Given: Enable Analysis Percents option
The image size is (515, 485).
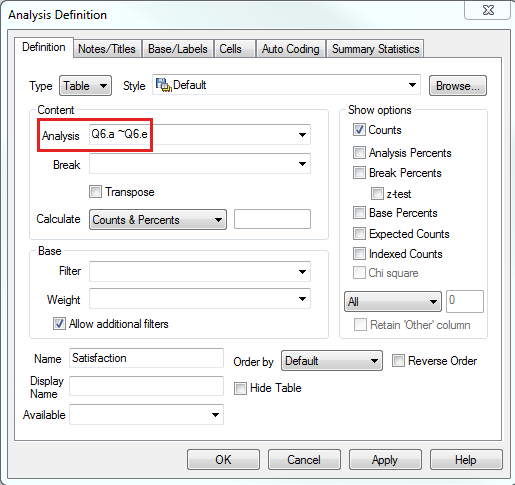Looking at the screenshot, I should pyautogui.click(x=359, y=153).
